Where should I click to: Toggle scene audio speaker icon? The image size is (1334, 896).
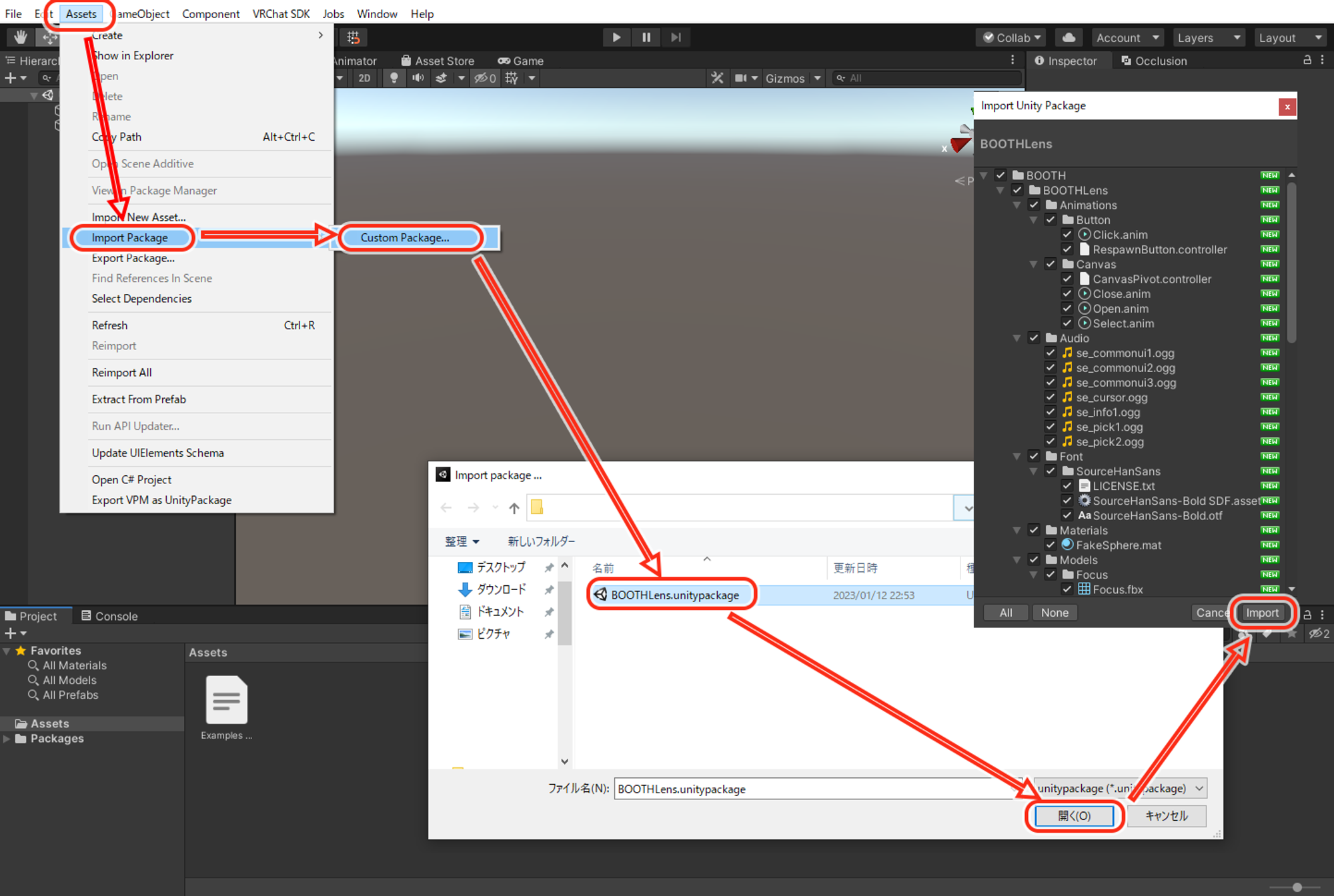point(418,78)
